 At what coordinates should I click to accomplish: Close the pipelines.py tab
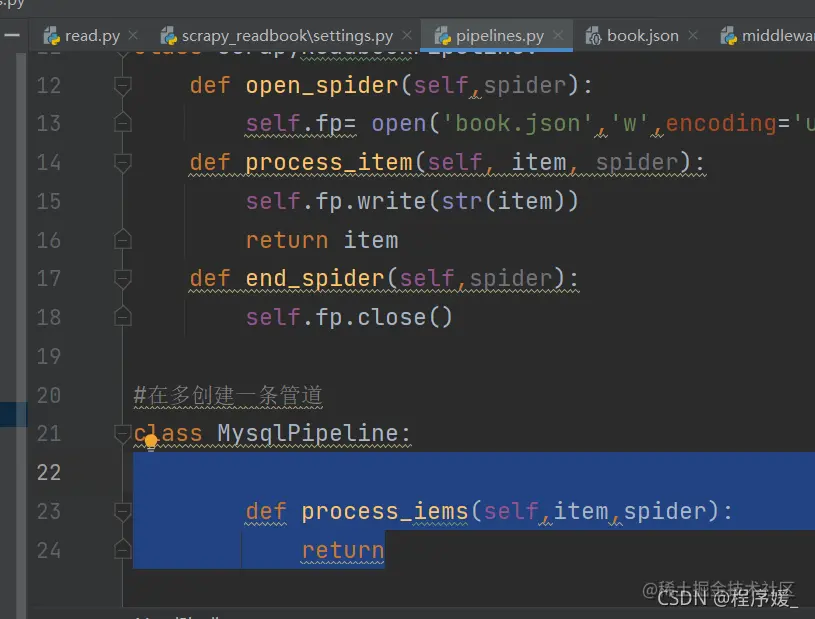[x=558, y=35]
